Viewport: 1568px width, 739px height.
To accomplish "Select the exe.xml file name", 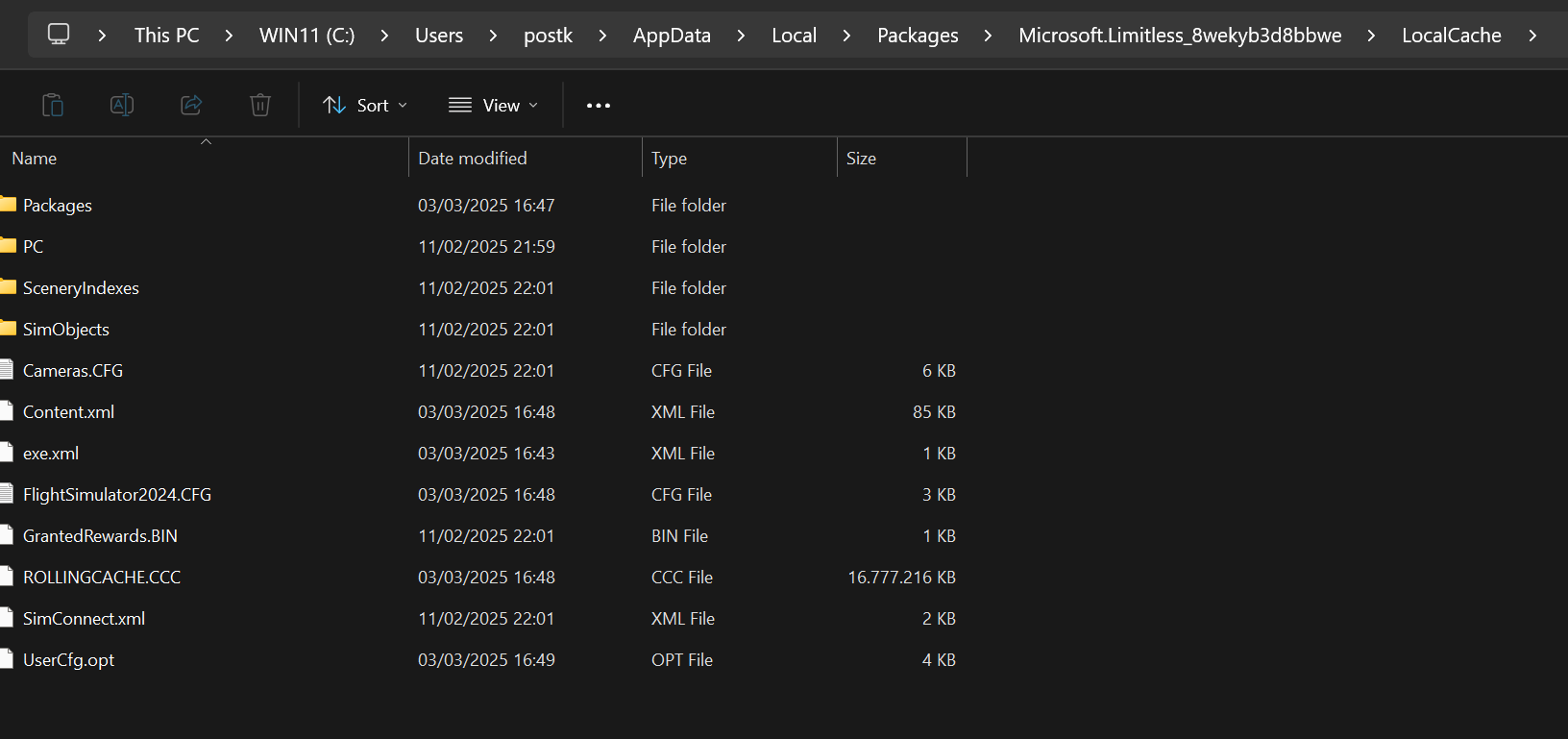I will coord(51,454).
